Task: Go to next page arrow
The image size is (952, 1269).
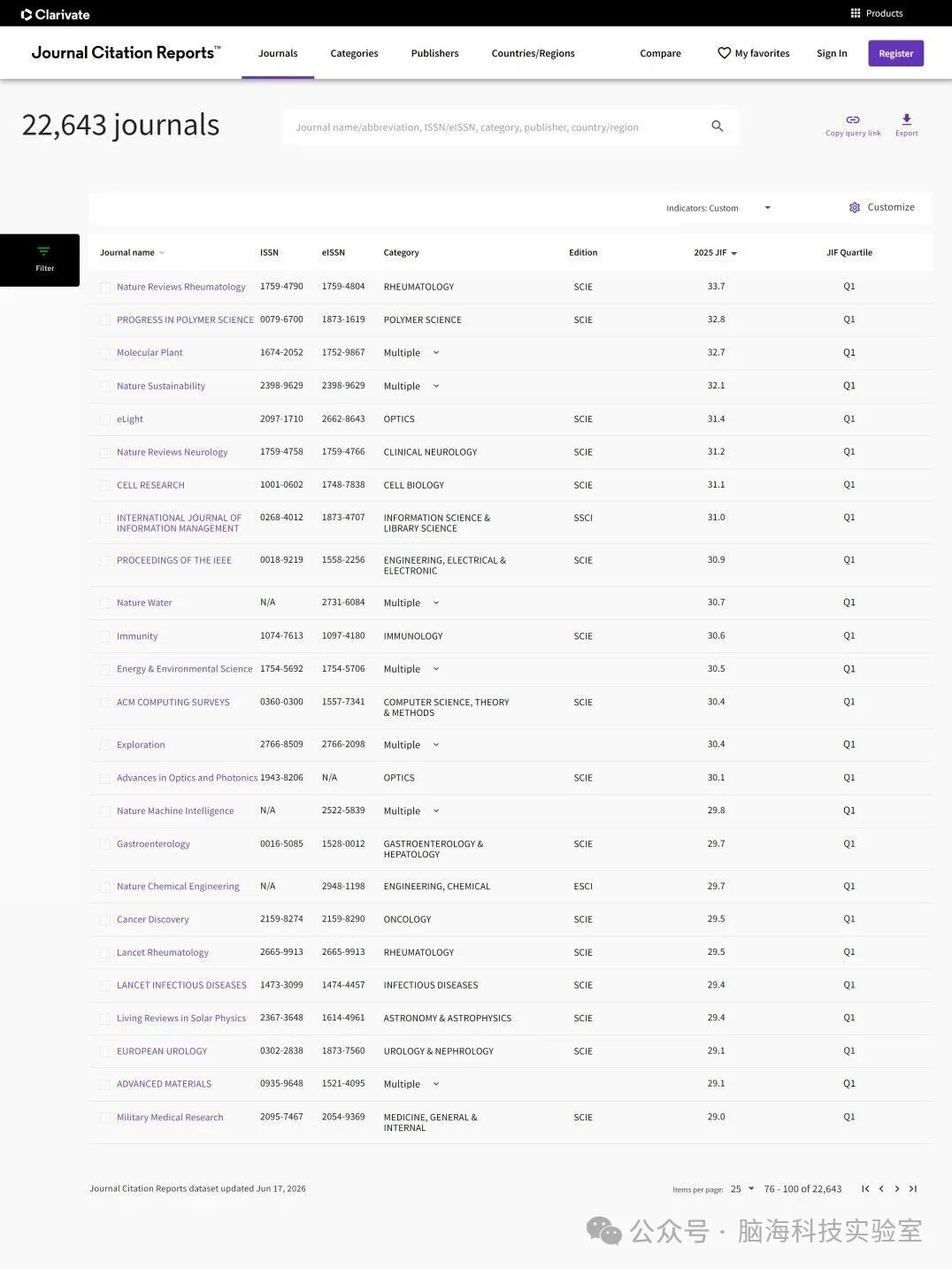Action: tap(897, 1188)
